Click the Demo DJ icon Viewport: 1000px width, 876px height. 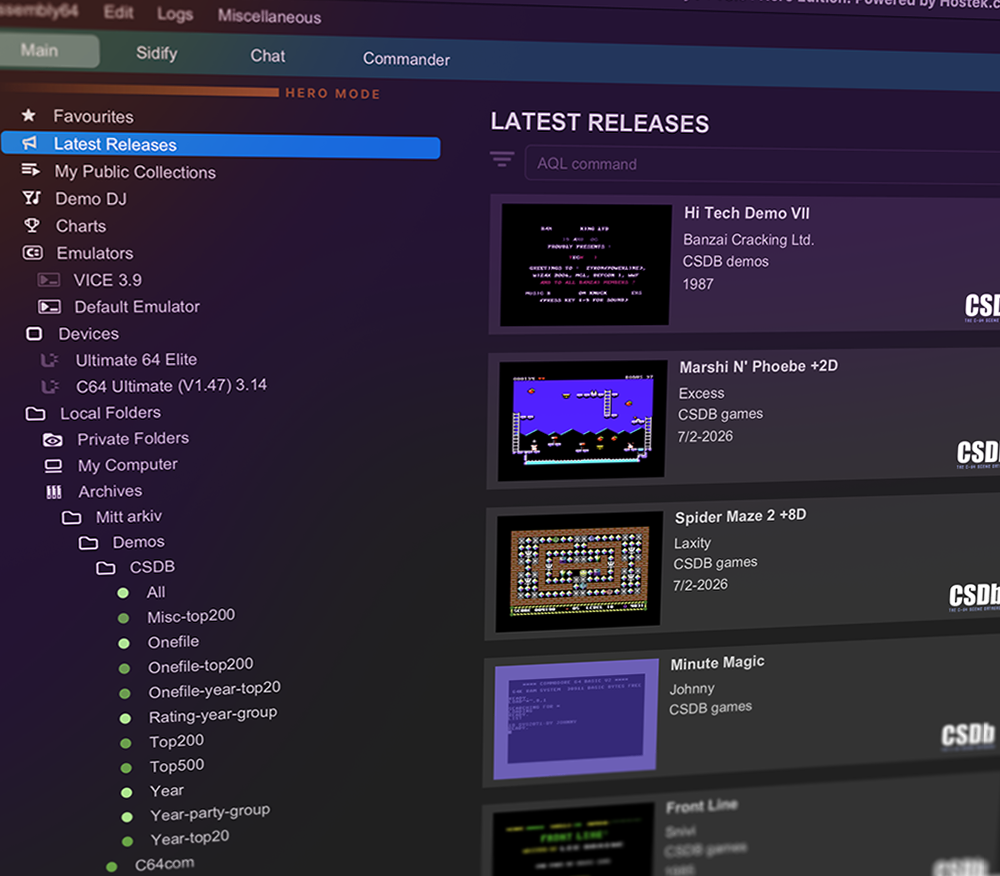pyautogui.click(x=31, y=198)
